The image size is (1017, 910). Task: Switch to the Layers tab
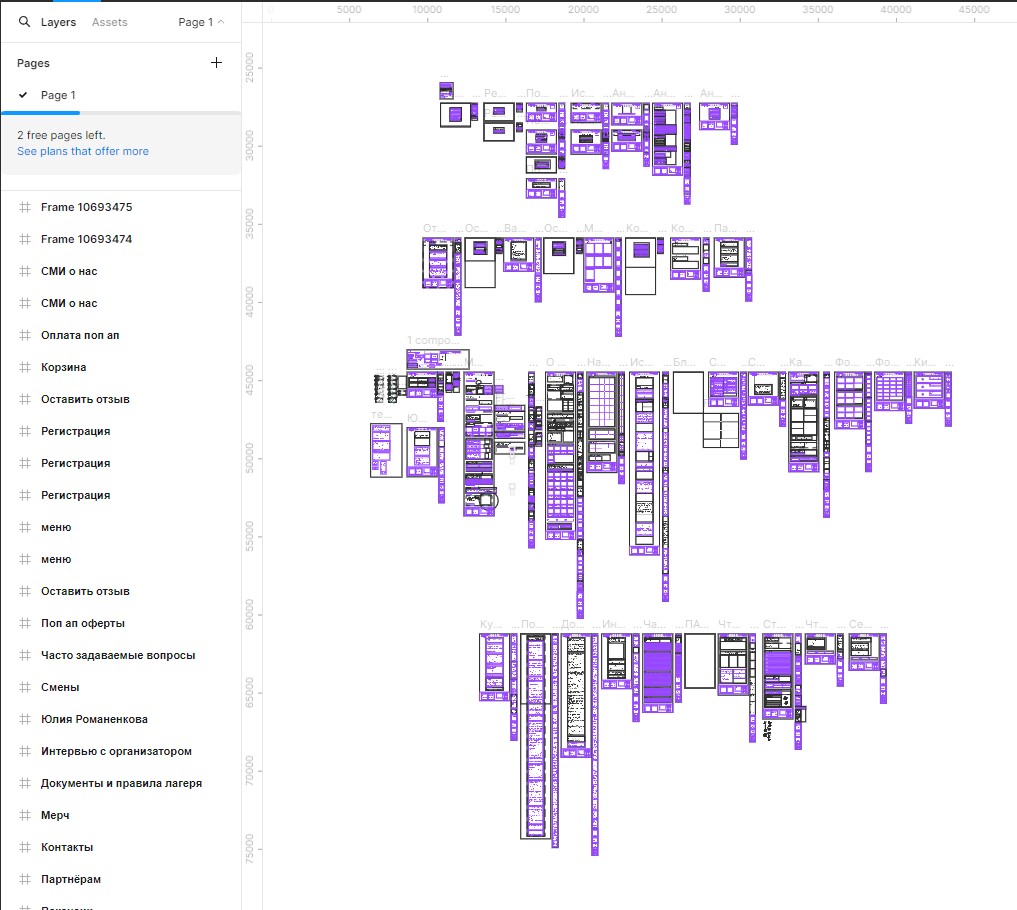click(x=58, y=22)
